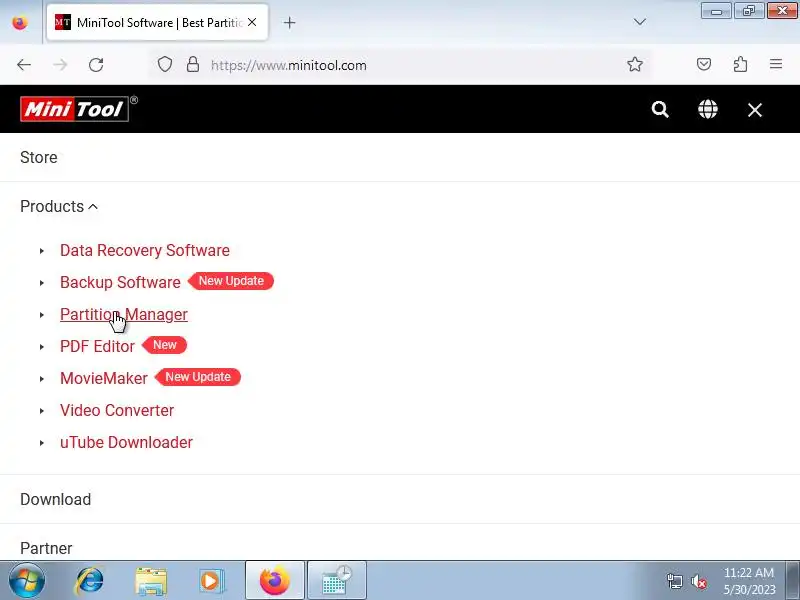Click the New badge beside PDF Editor
This screenshot has height=600, width=800.
point(165,345)
